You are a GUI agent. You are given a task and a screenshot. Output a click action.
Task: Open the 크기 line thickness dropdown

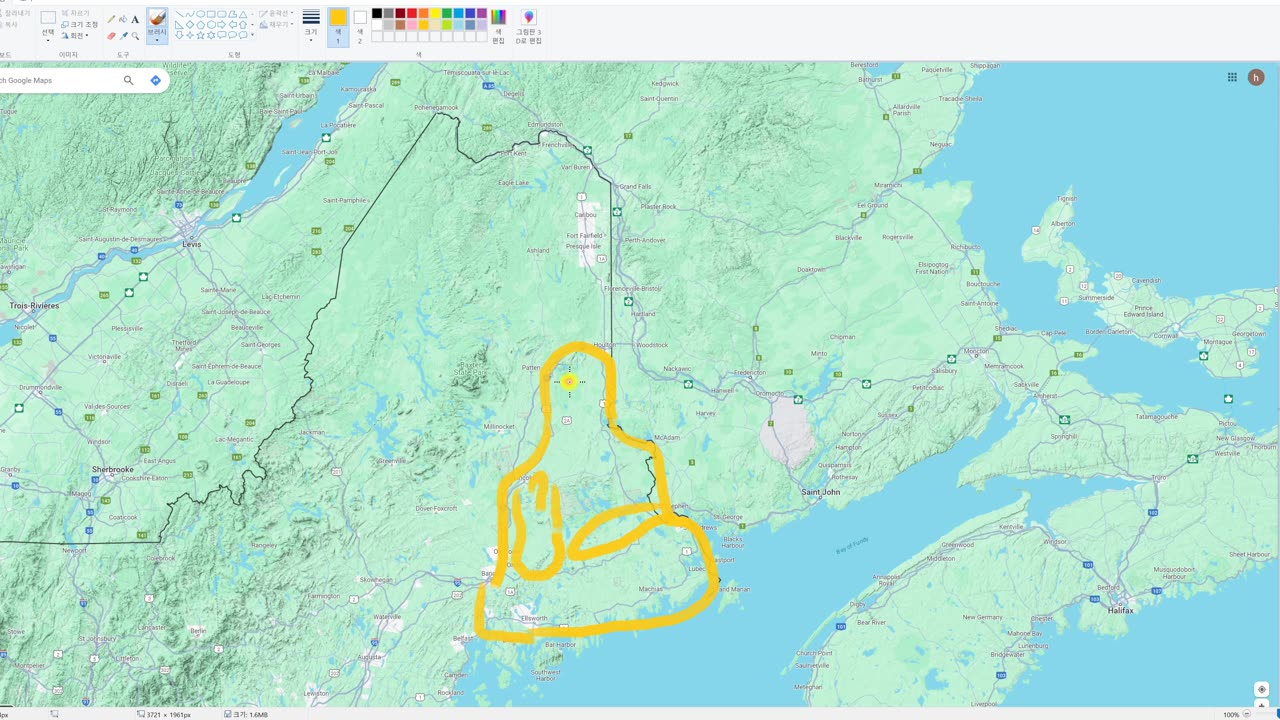coord(311,27)
